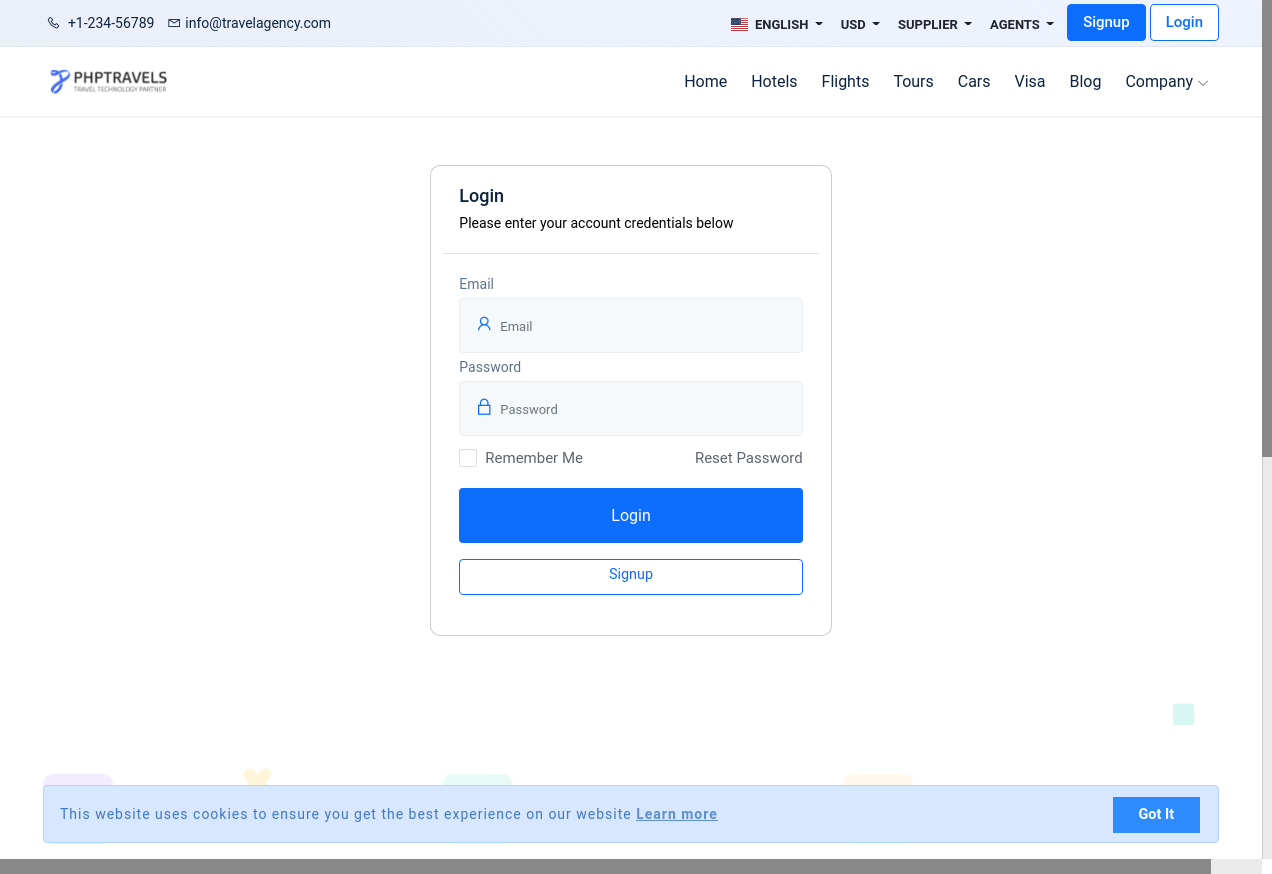
Task: Tick the Remember Me checkbox
Action: click(468, 458)
